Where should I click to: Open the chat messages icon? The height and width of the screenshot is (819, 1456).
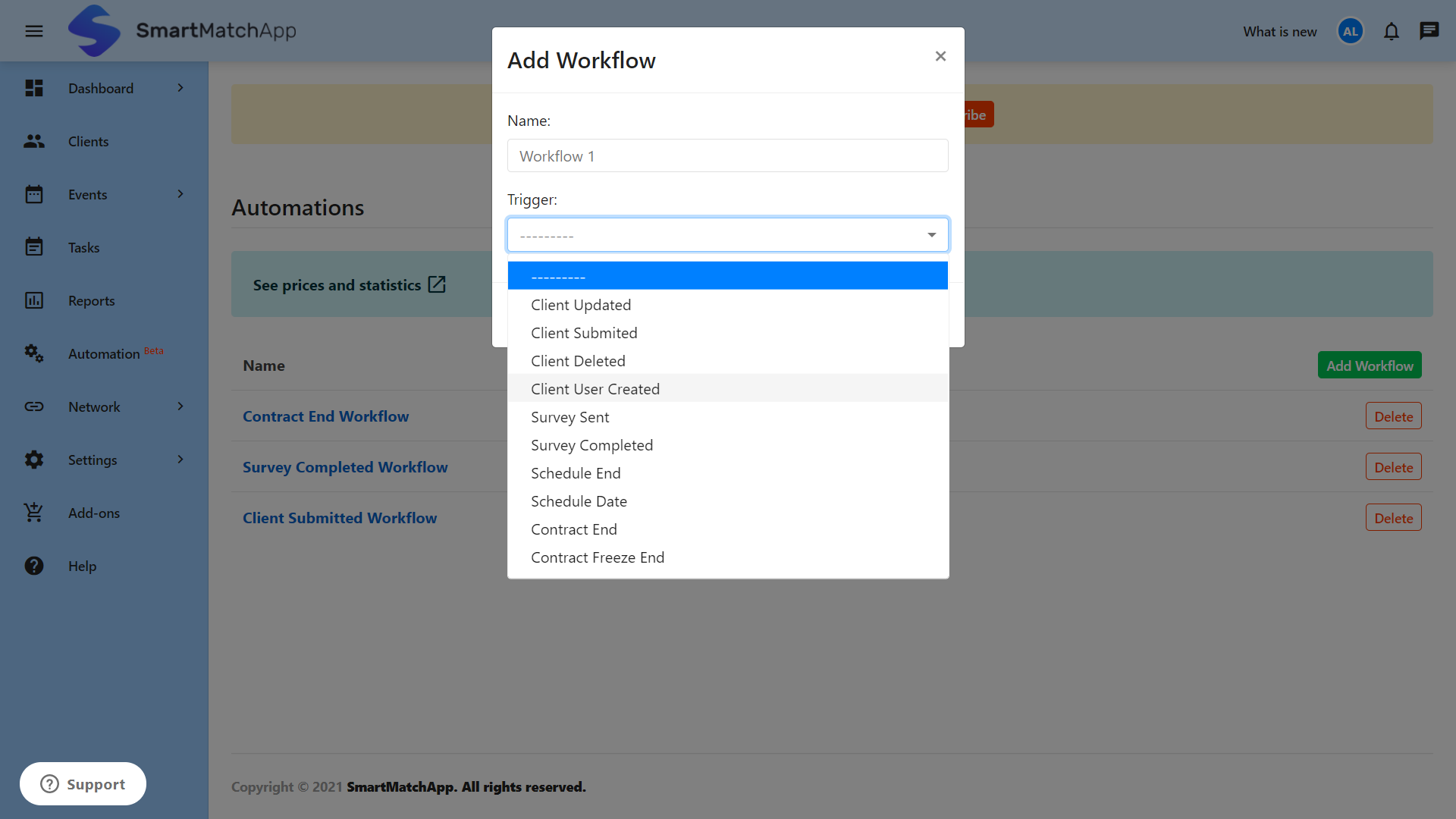click(1431, 31)
